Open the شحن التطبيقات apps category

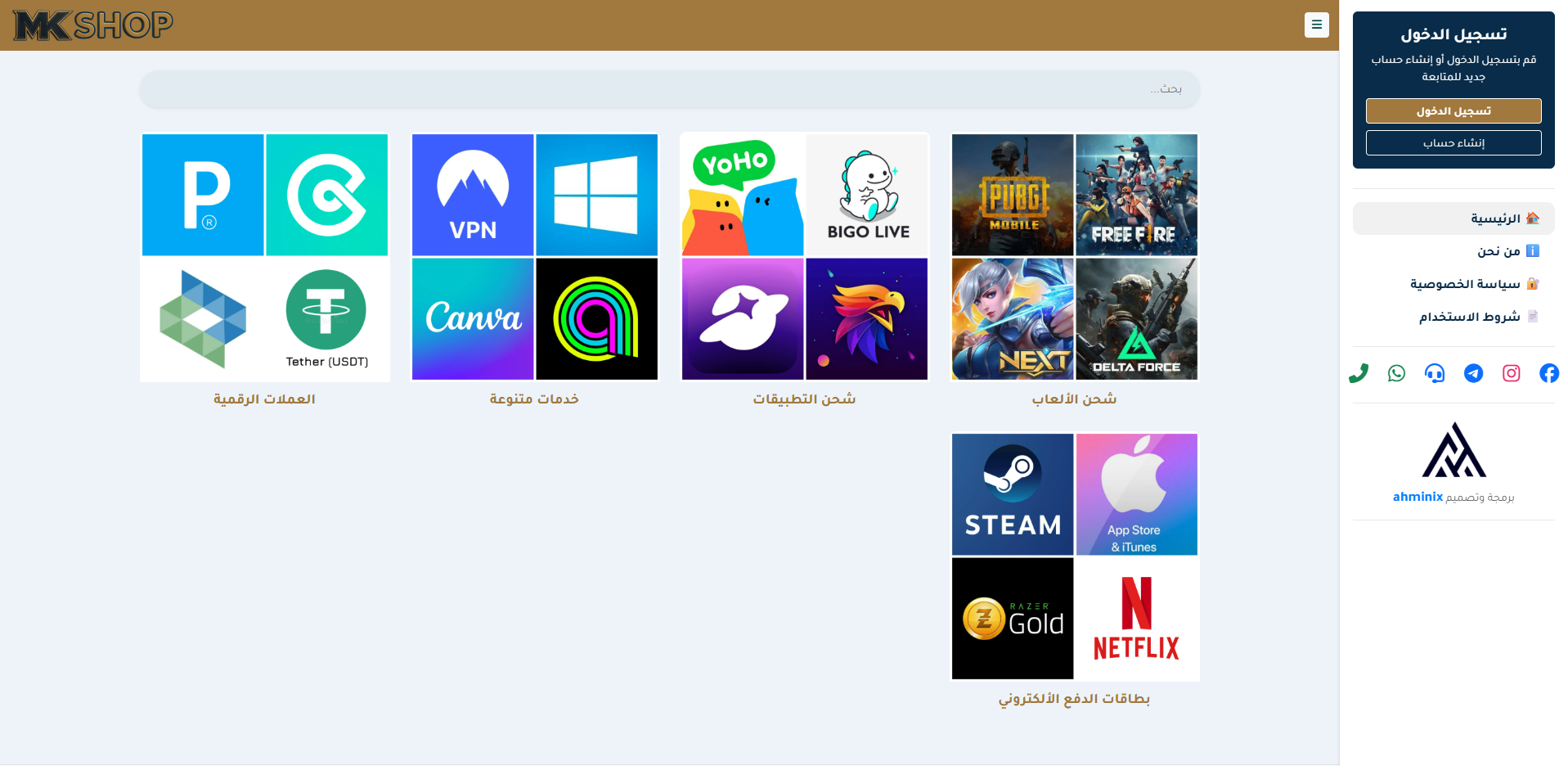point(804,257)
